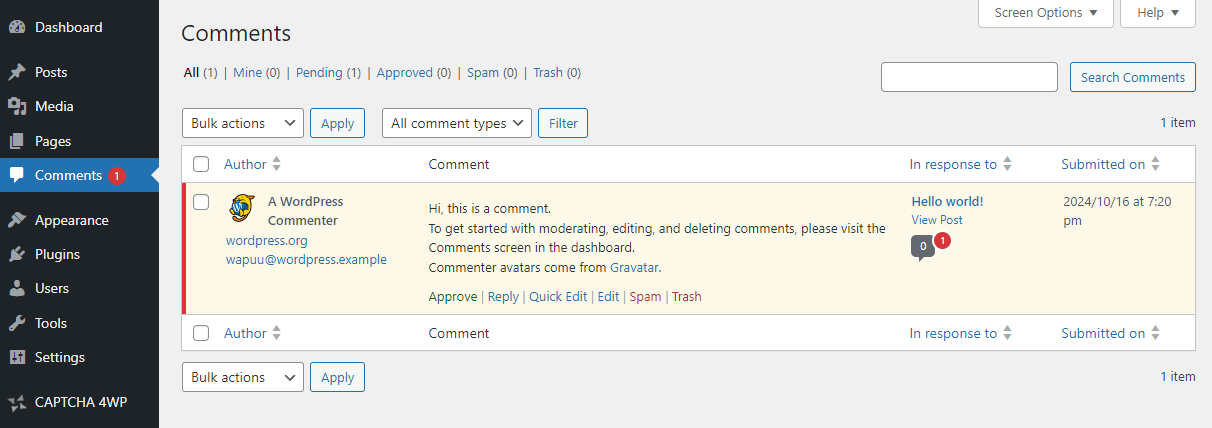This screenshot has width=1212, height=428.
Task: Click the comment count bubble icon
Action: coord(923,246)
